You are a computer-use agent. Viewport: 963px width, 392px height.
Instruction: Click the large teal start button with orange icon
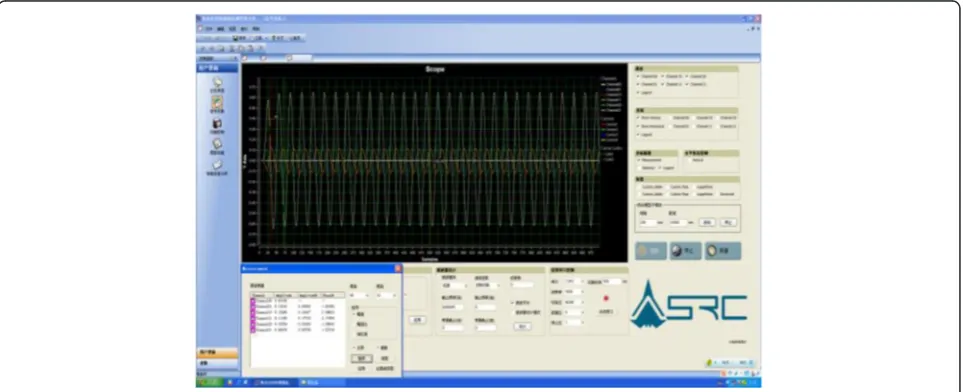click(651, 251)
